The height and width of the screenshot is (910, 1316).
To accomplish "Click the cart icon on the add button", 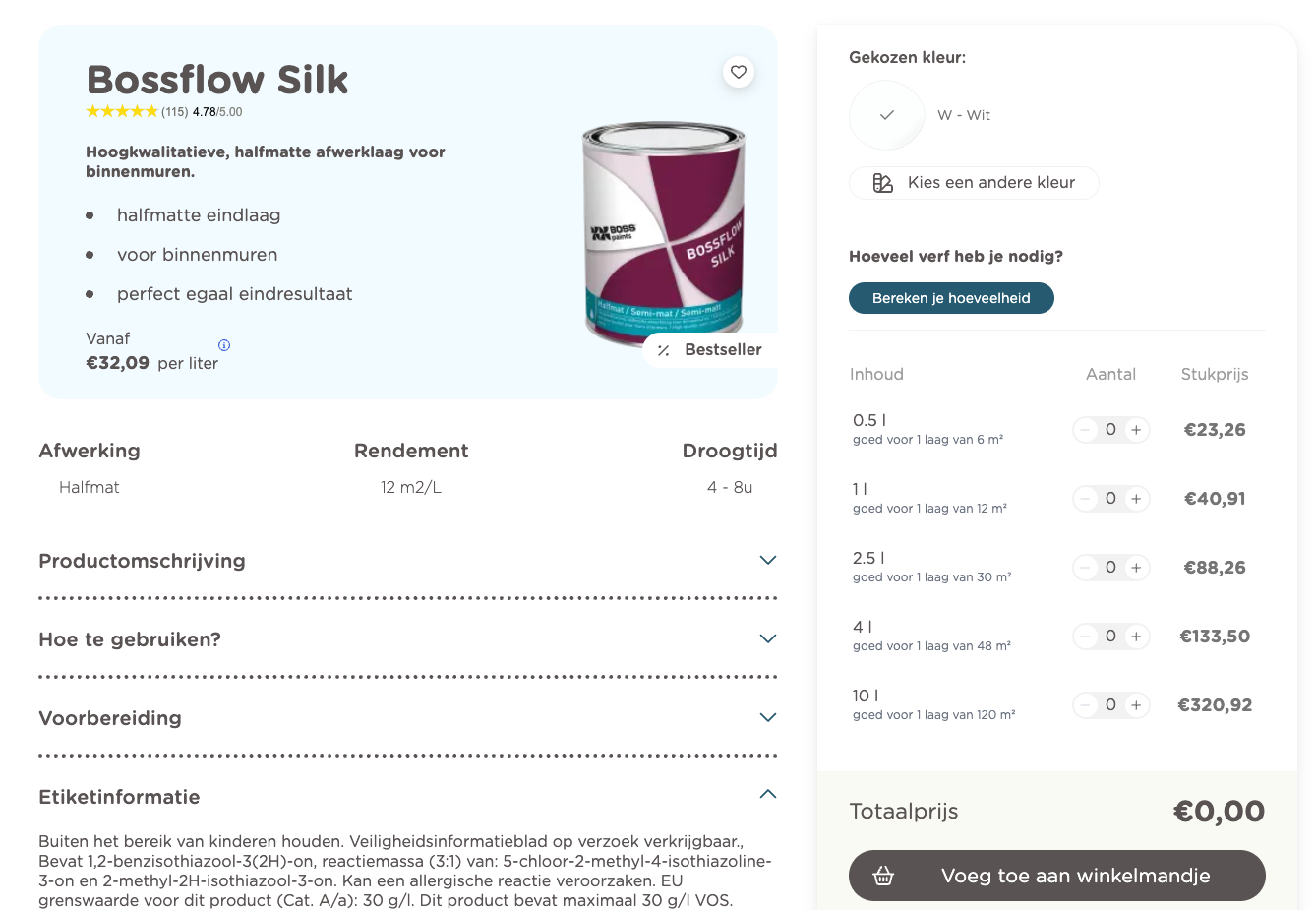I will 882,875.
